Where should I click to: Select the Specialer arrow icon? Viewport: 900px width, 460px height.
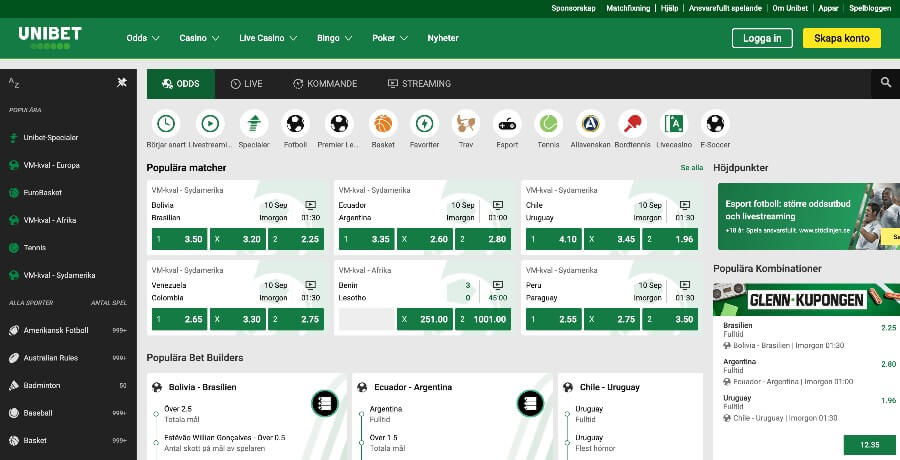point(254,123)
